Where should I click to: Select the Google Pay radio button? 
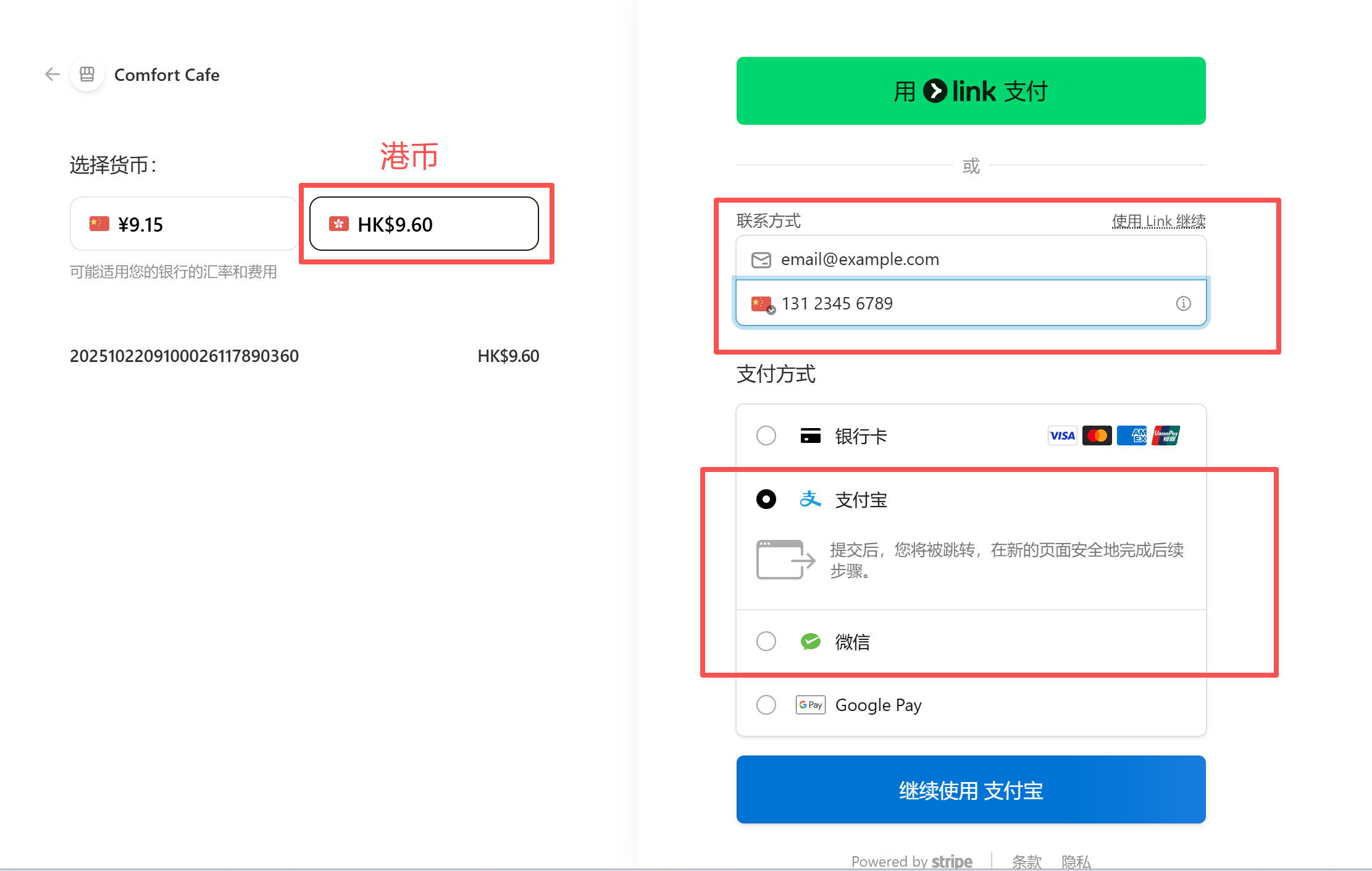point(766,705)
